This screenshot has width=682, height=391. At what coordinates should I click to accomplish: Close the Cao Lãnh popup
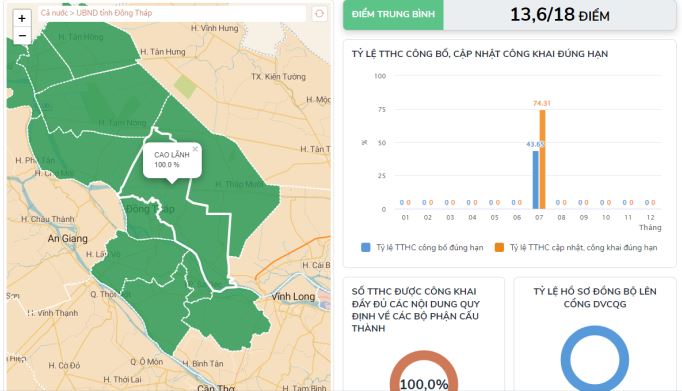tap(195, 149)
